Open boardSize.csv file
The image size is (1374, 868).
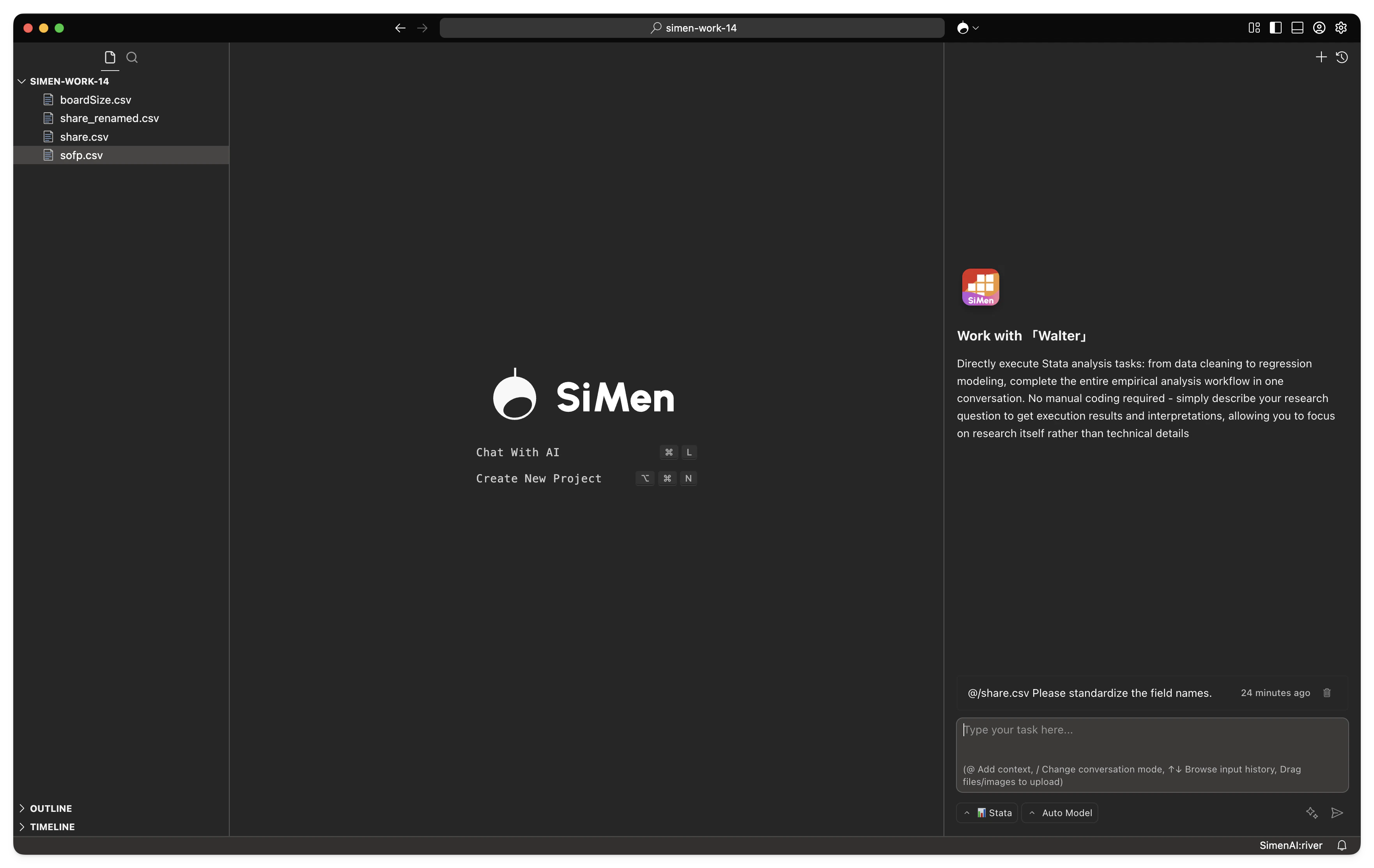95,100
